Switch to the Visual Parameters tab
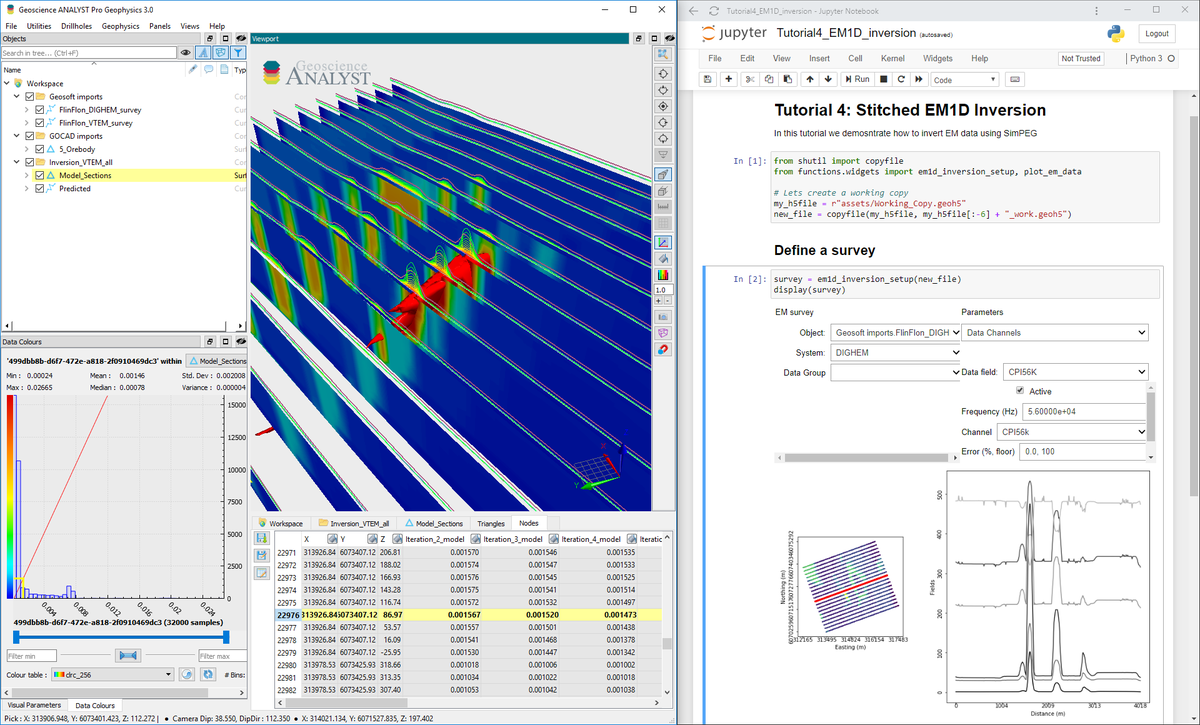1200x725 pixels. click(x=34, y=705)
